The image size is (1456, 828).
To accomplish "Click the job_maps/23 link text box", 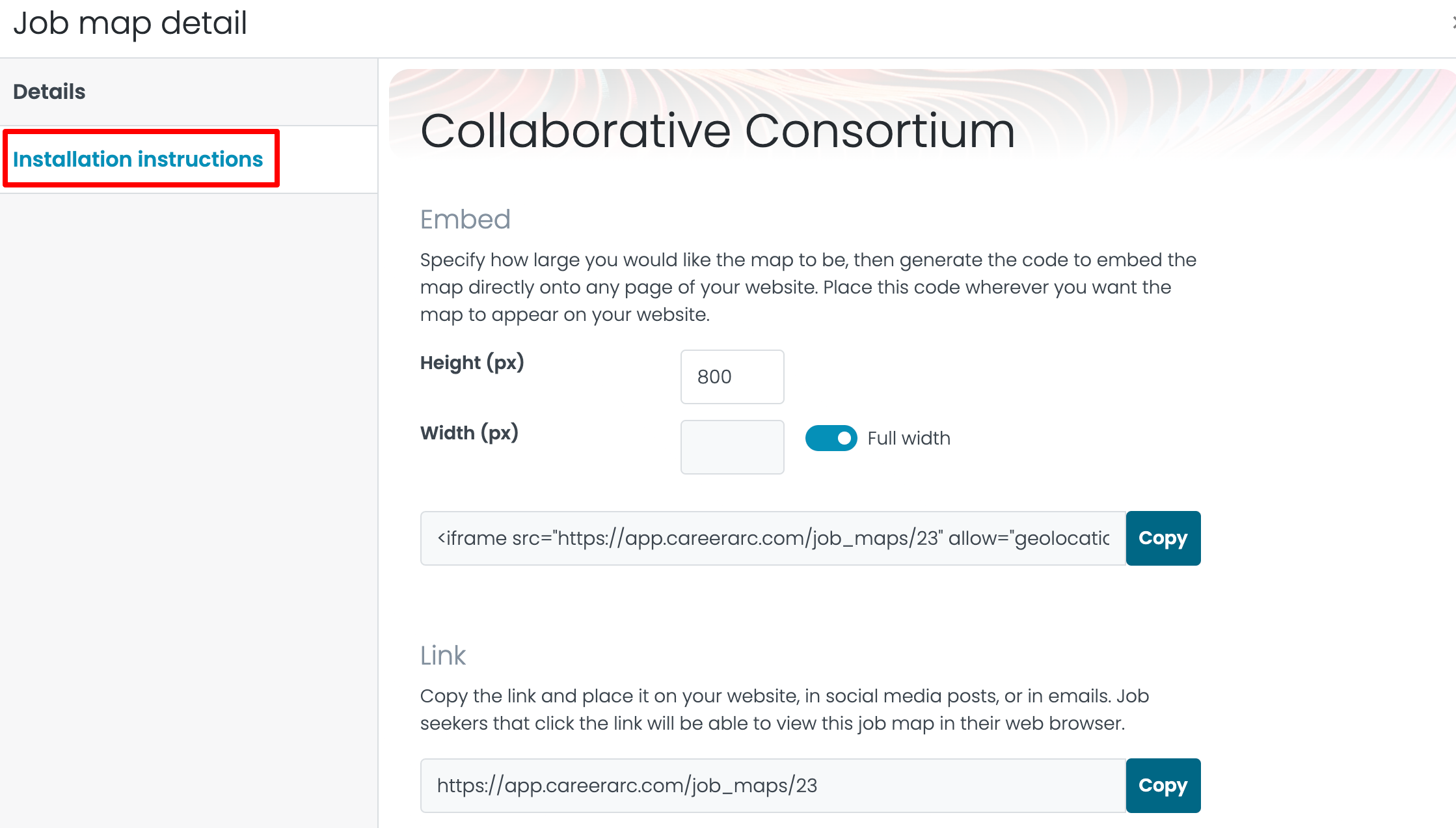I will tap(773, 786).
